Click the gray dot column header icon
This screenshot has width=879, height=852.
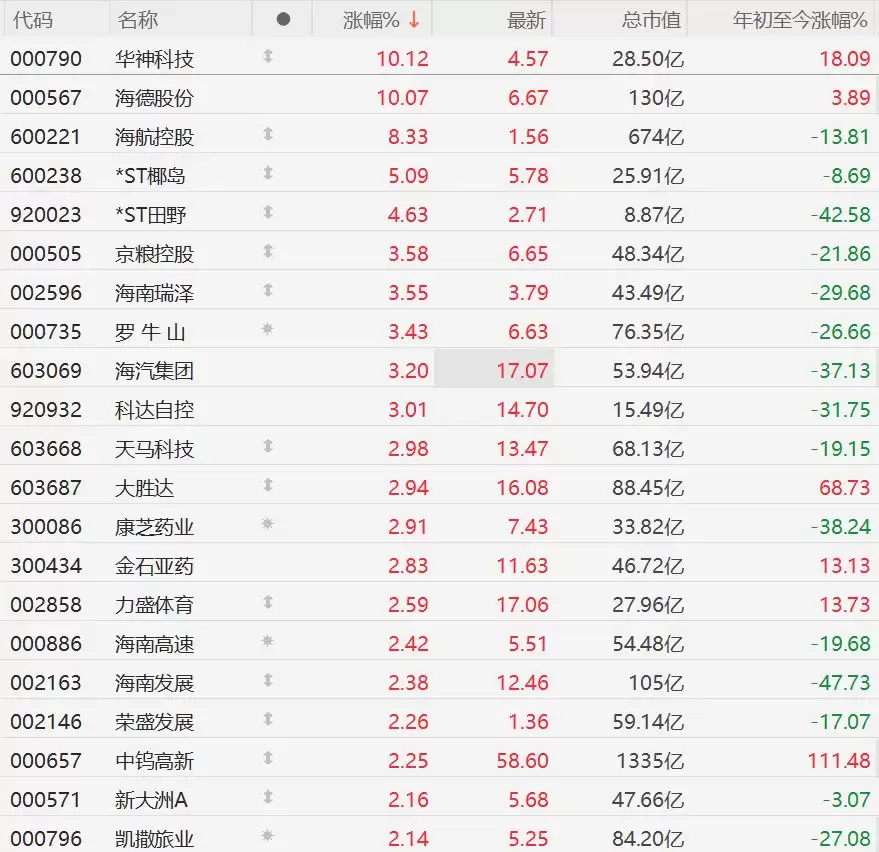283,19
